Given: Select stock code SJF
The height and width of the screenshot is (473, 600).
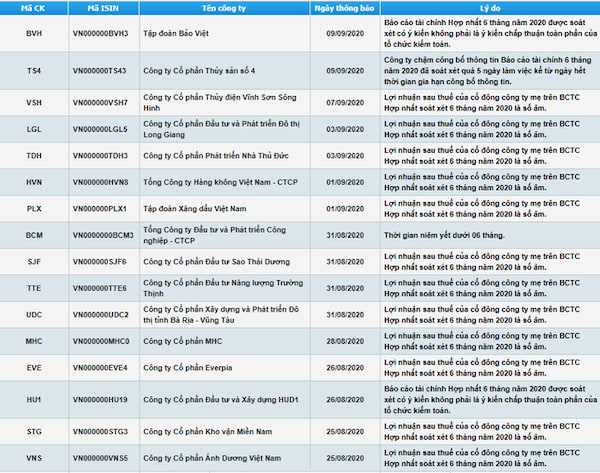Looking at the screenshot, I should pyautogui.click(x=34, y=262).
